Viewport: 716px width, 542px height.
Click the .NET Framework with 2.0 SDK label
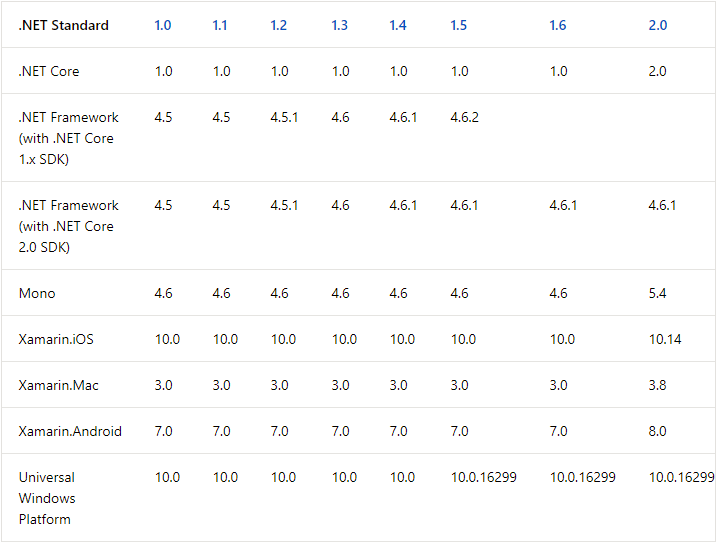pyautogui.click(x=68, y=226)
